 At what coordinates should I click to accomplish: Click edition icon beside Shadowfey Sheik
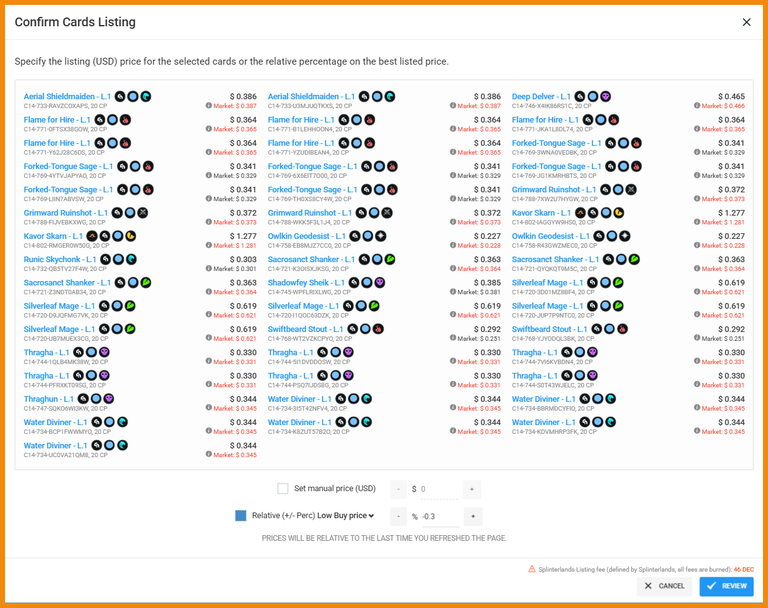(354, 283)
